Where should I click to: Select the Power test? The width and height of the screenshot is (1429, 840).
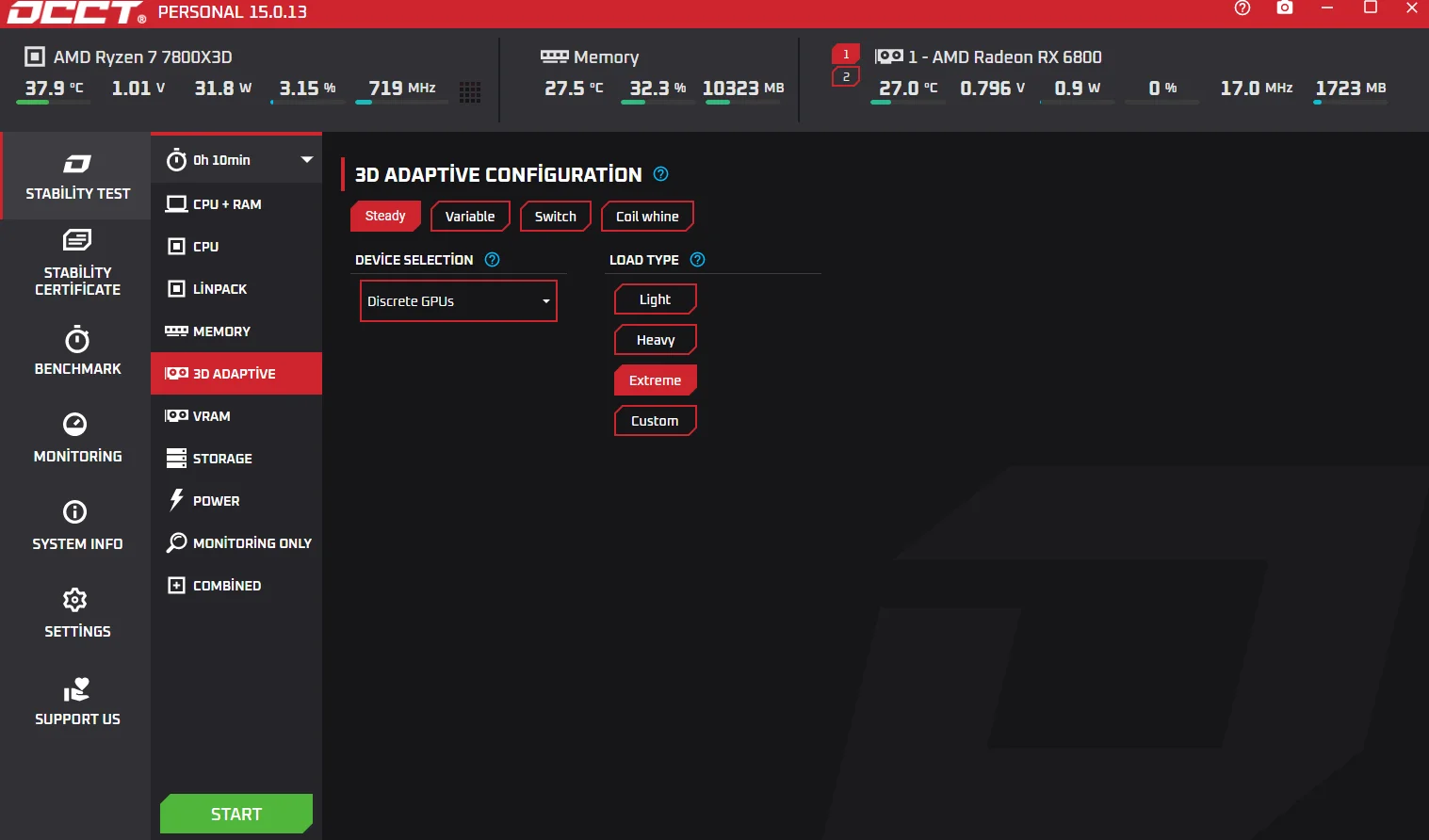pos(236,501)
